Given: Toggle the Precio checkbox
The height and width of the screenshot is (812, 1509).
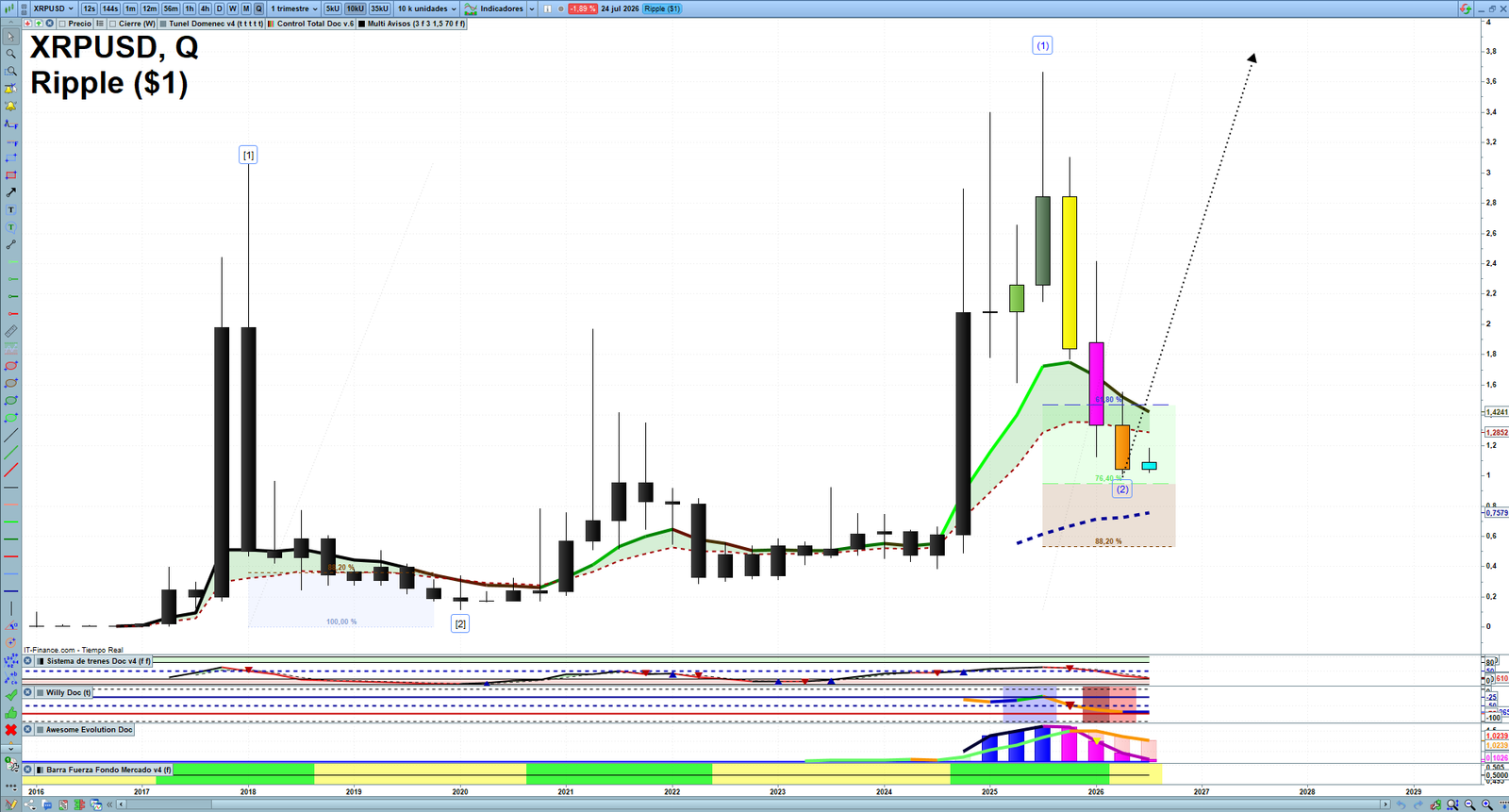Looking at the screenshot, I should click(62, 24).
